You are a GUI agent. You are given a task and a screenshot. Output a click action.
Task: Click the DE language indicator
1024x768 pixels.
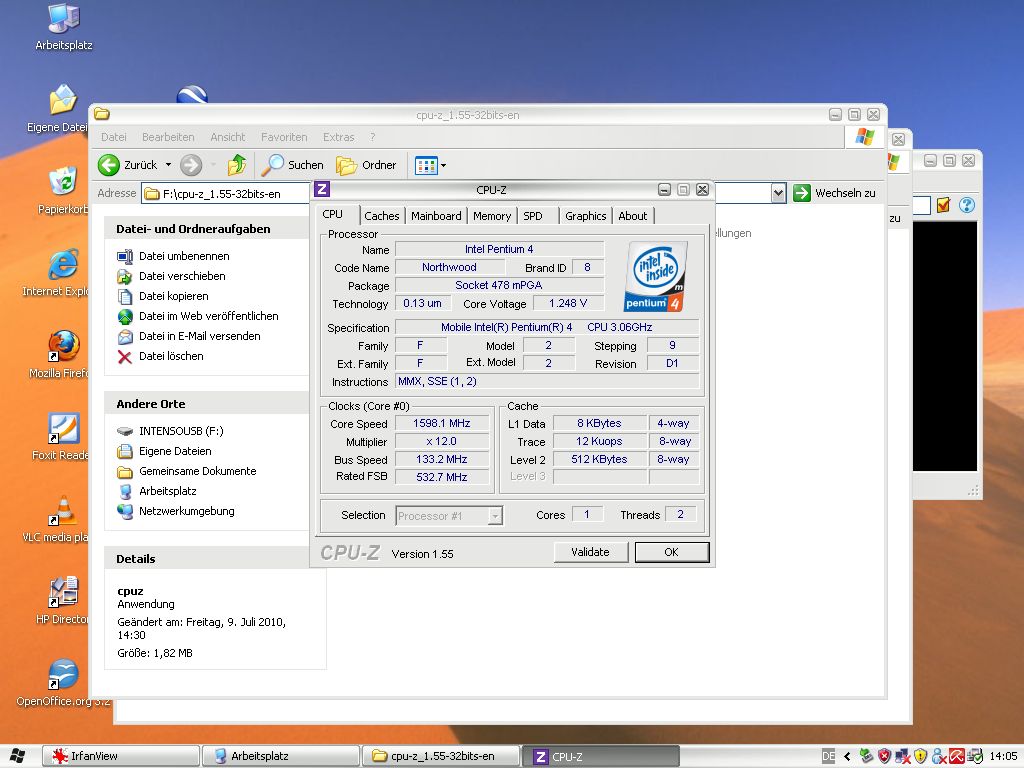coord(828,756)
